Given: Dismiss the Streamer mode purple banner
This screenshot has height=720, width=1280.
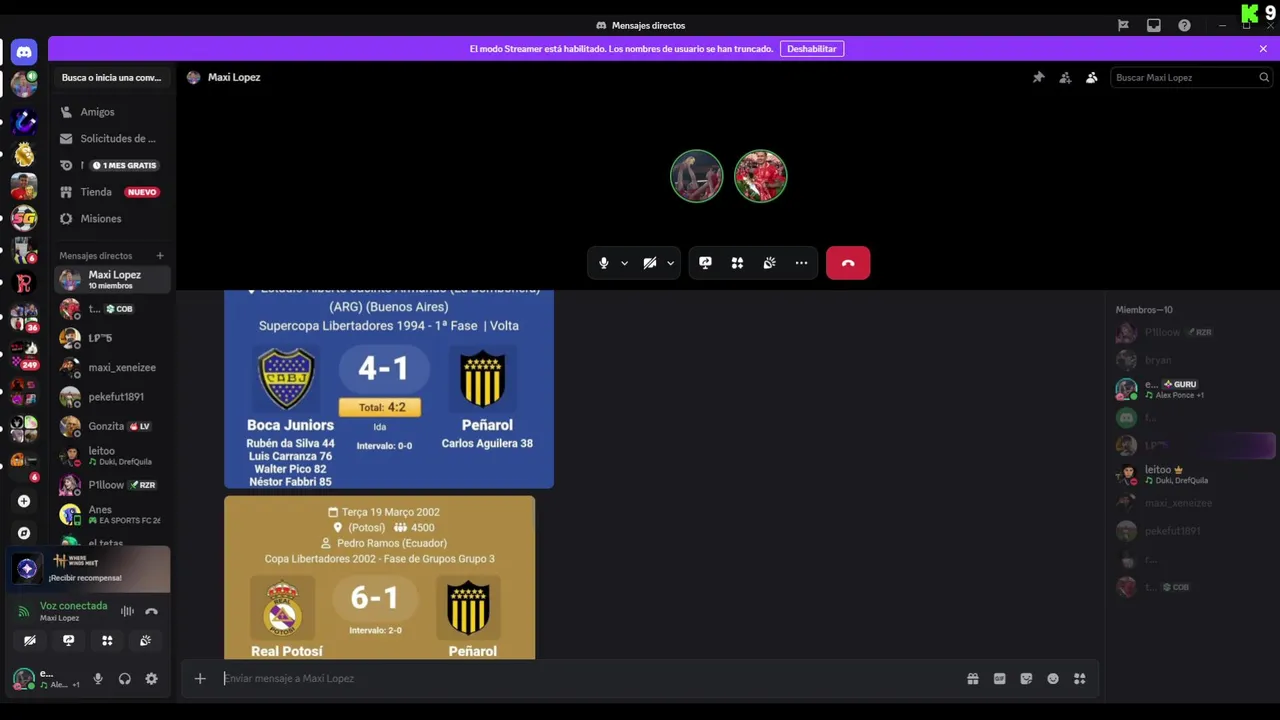Looking at the screenshot, I should (1263, 48).
